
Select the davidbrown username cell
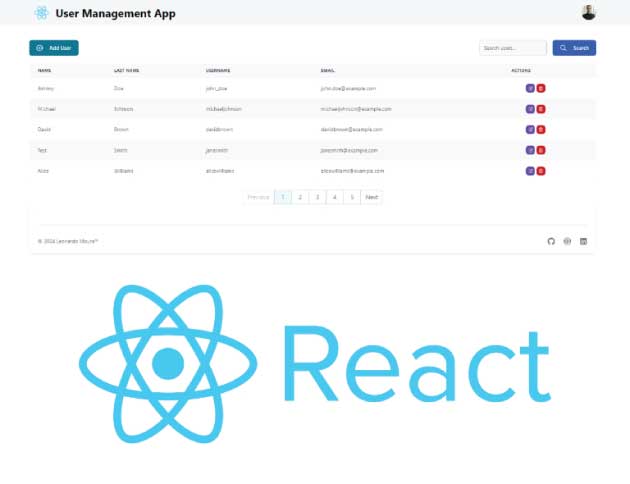tap(219, 129)
